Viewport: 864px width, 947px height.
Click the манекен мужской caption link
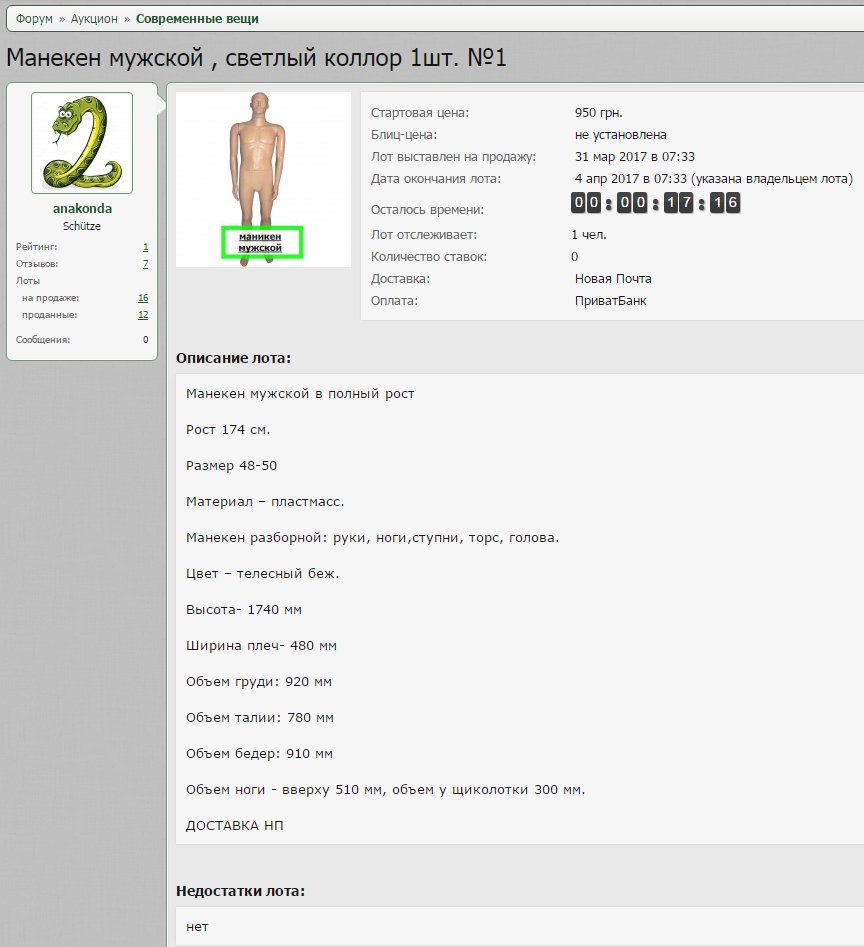click(x=260, y=242)
